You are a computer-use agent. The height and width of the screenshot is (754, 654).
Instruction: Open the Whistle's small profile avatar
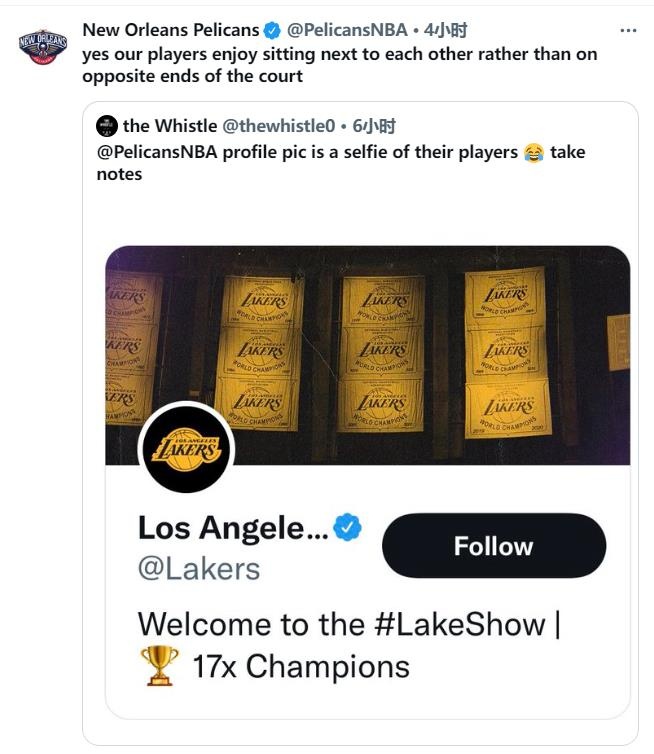click(x=107, y=126)
